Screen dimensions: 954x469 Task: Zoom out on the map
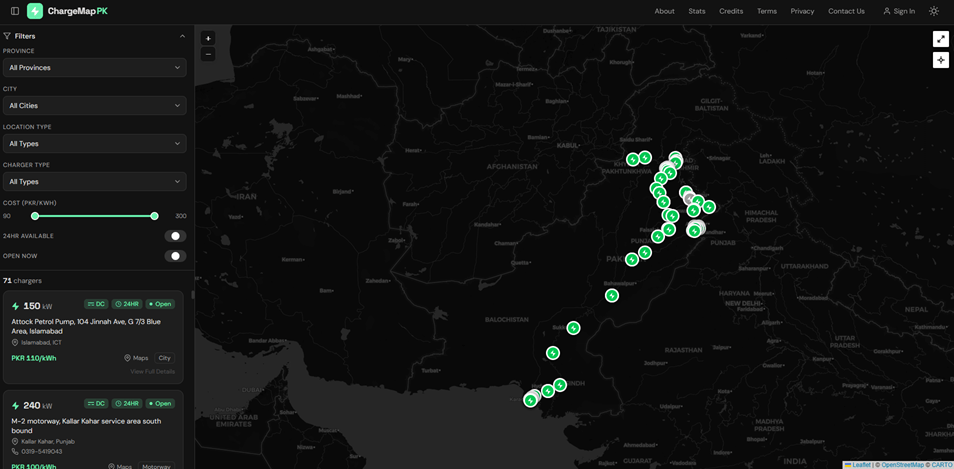208,54
